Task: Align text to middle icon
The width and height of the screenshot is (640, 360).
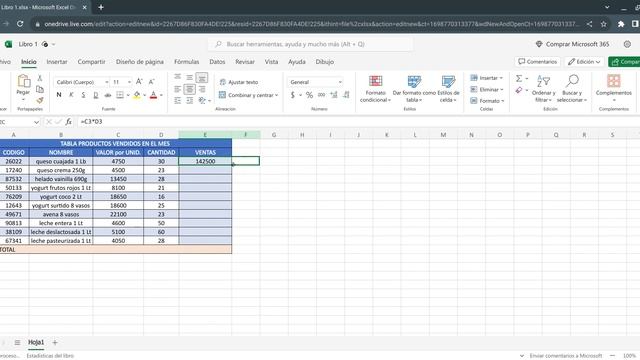Action: tap(189, 77)
